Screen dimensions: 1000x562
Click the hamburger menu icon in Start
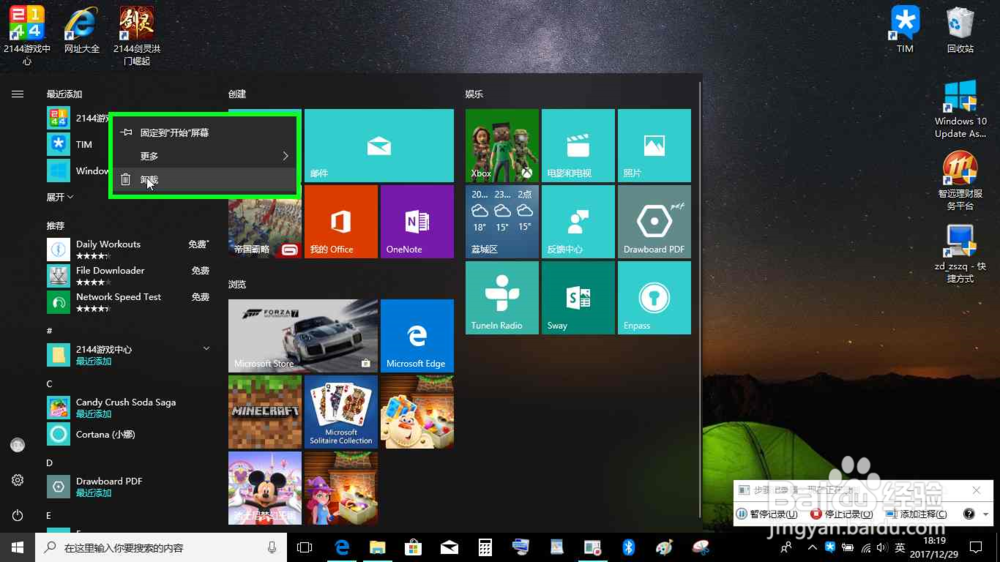[17, 94]
